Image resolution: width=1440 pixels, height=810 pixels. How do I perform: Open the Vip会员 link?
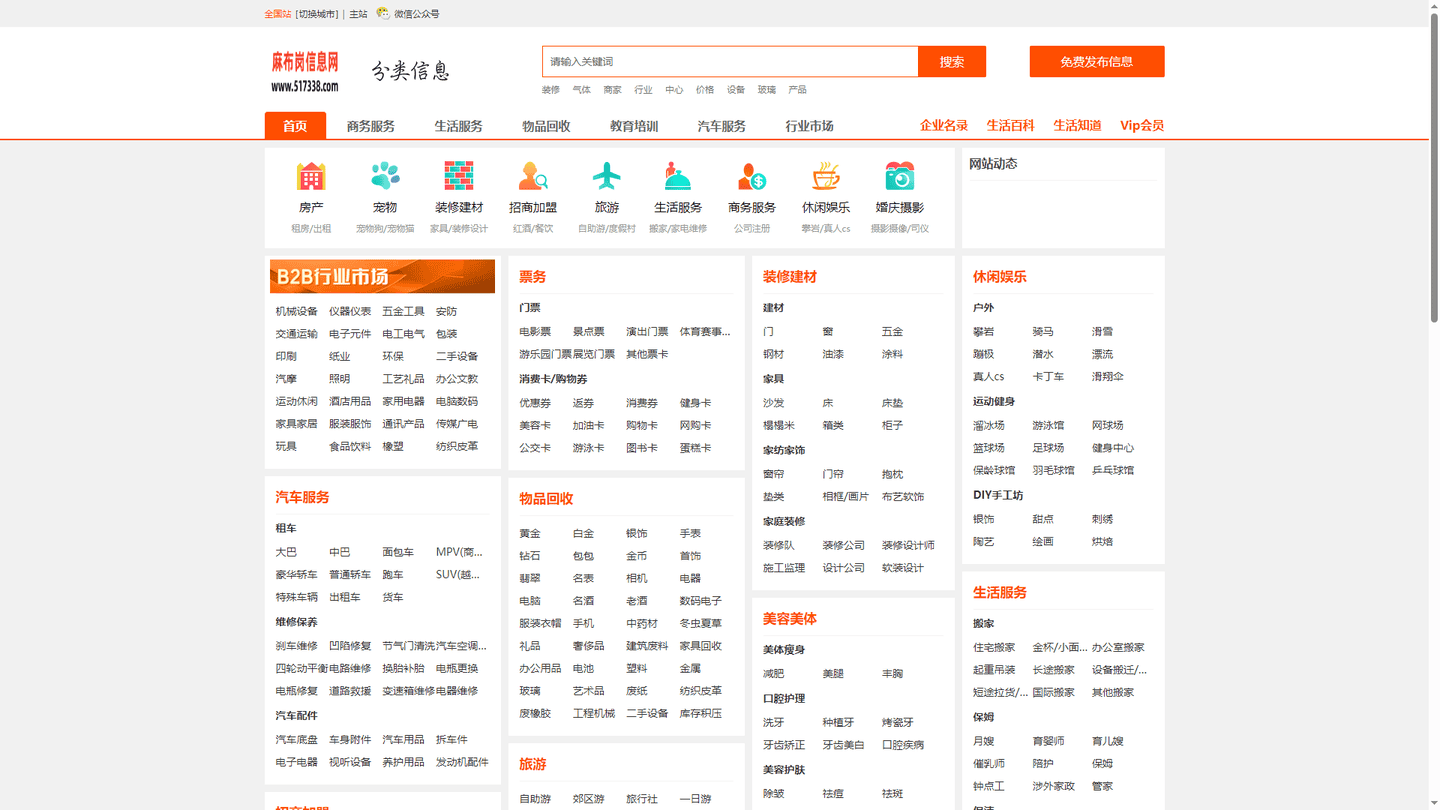[1142, 125]
